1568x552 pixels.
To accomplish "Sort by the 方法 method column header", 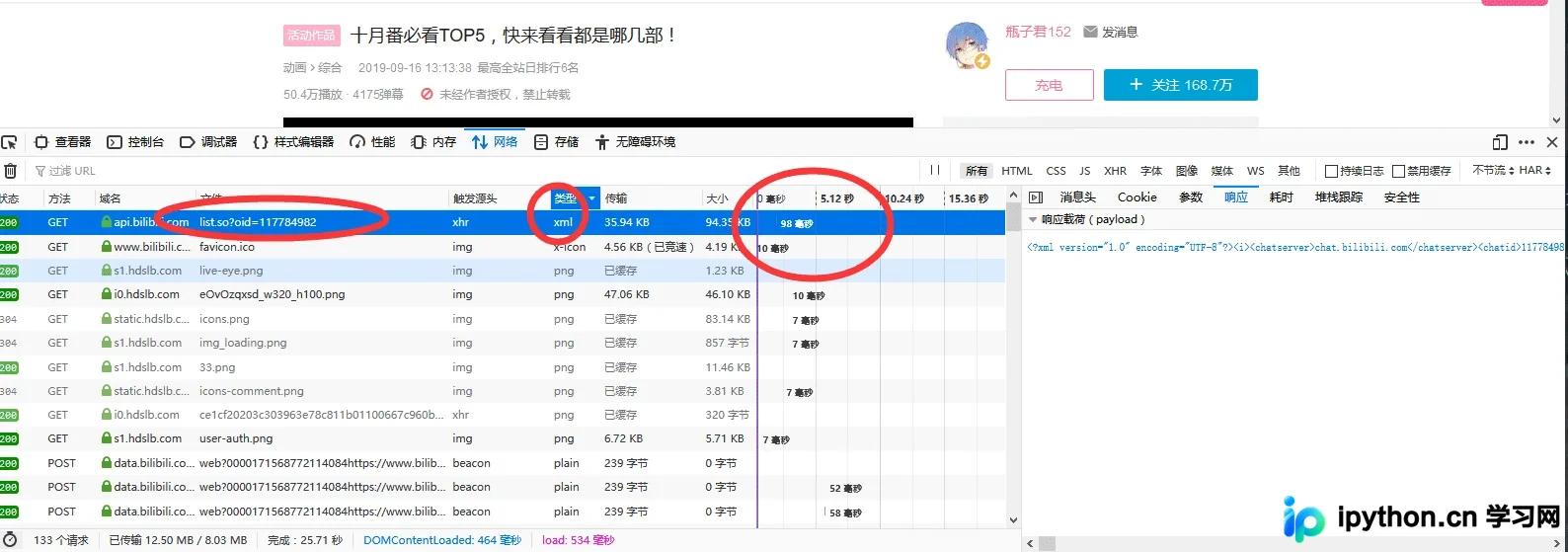I will pyautogui.click(x=59, y=198).
